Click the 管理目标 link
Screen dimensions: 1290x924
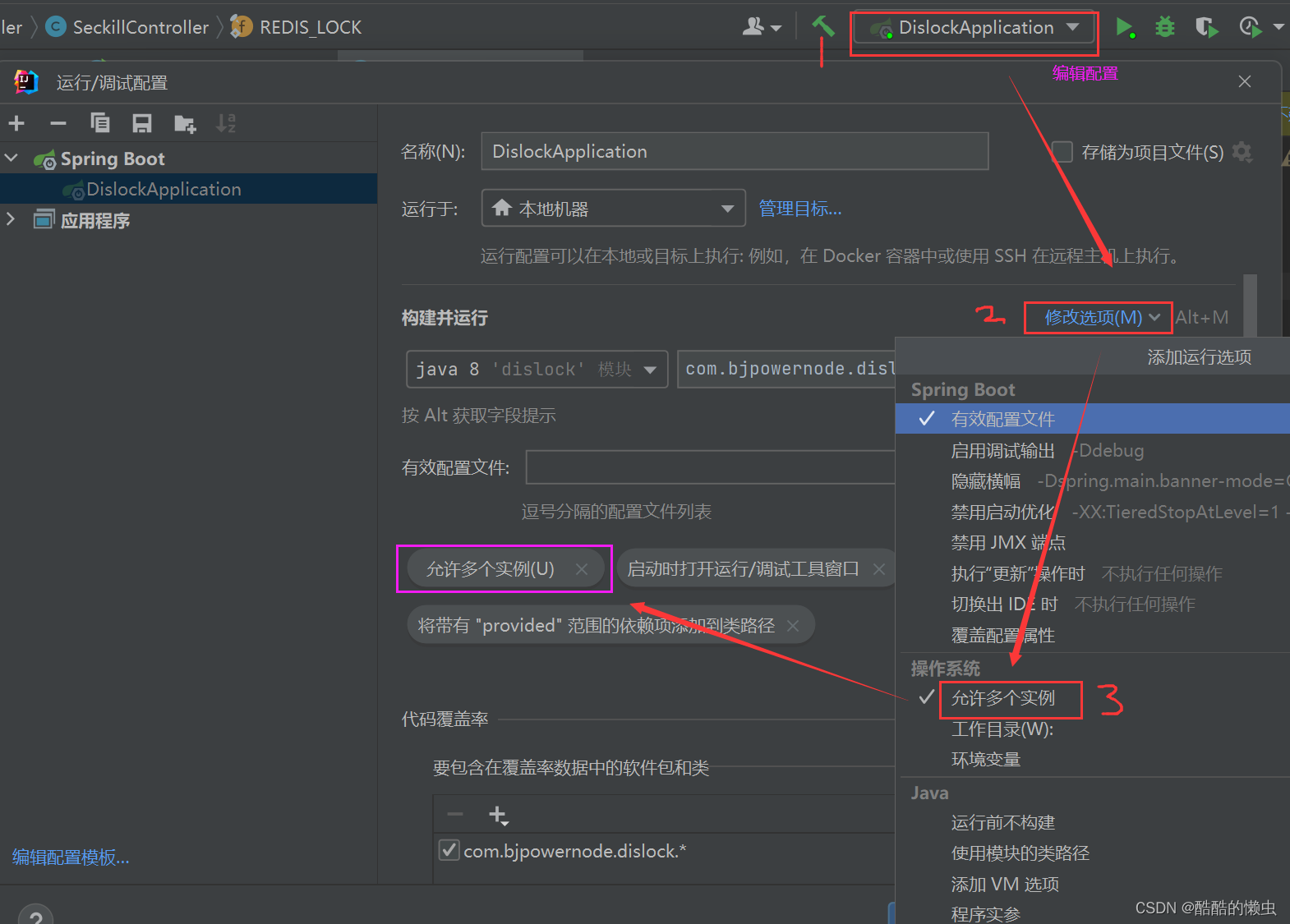799,209
